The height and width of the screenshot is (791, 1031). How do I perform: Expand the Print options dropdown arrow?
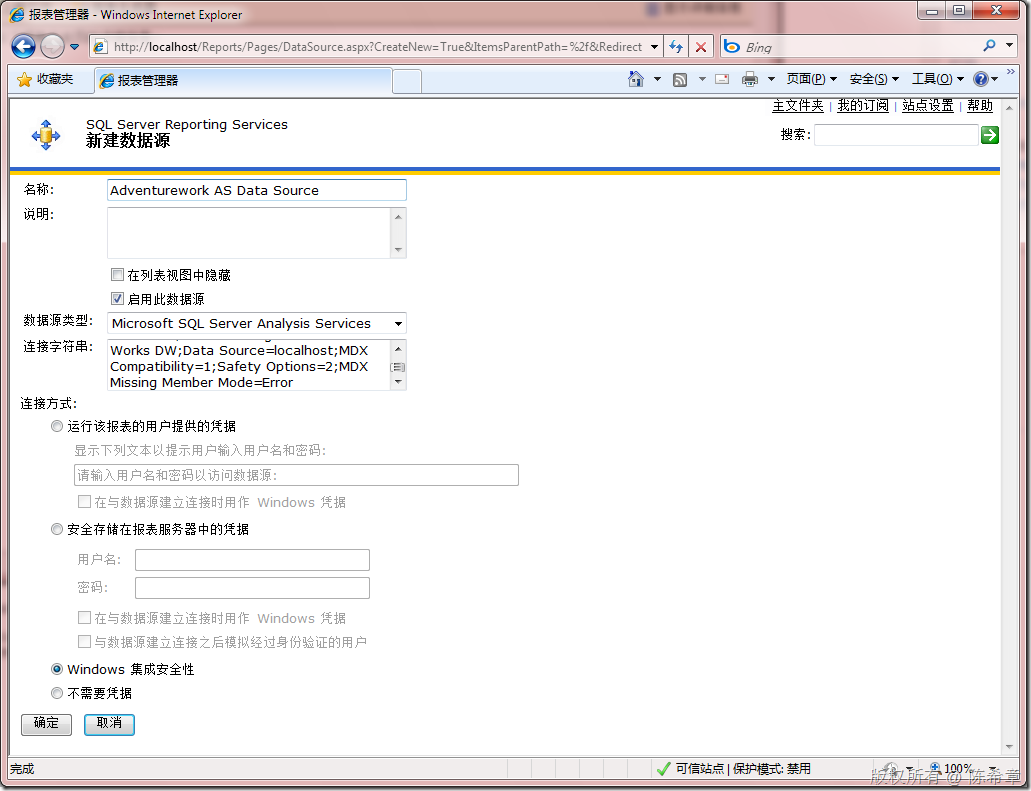771,80
